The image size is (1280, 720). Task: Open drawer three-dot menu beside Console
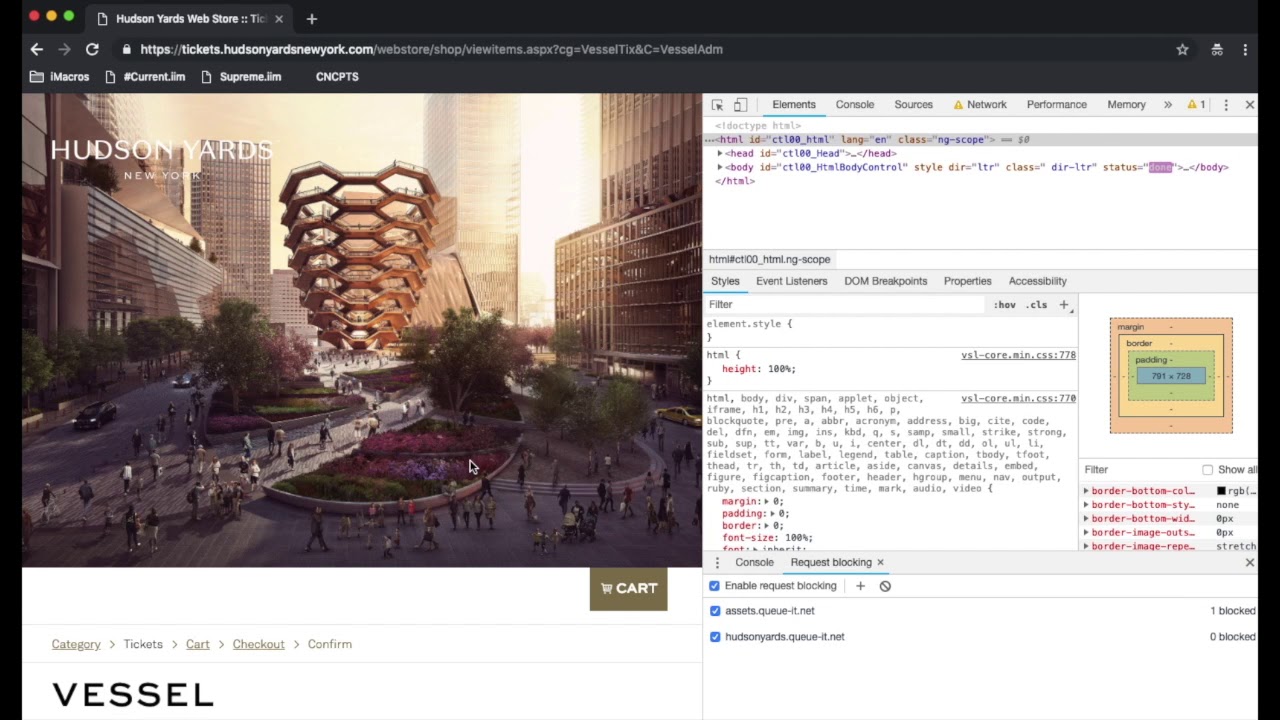[717, 563]
